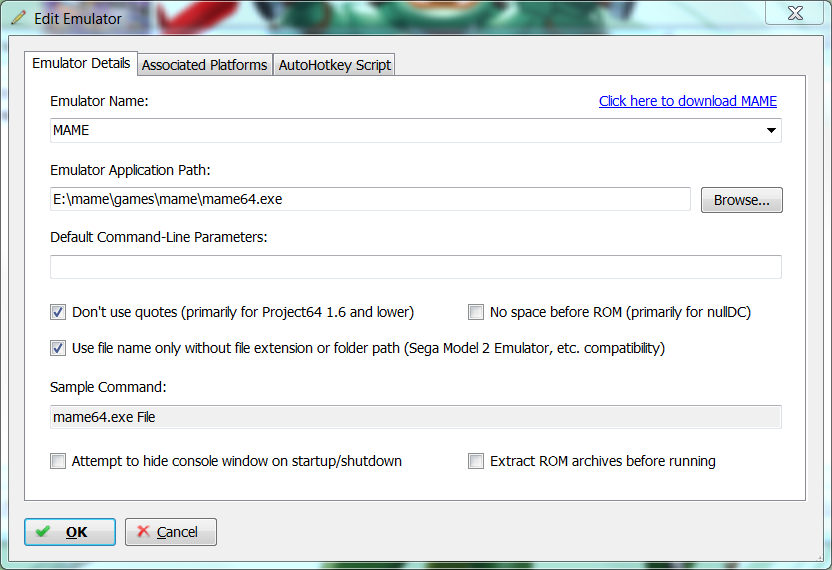This screenshot has width=832, height=570.
Task: Click the Emulator Name label
Action: [99, 101]
